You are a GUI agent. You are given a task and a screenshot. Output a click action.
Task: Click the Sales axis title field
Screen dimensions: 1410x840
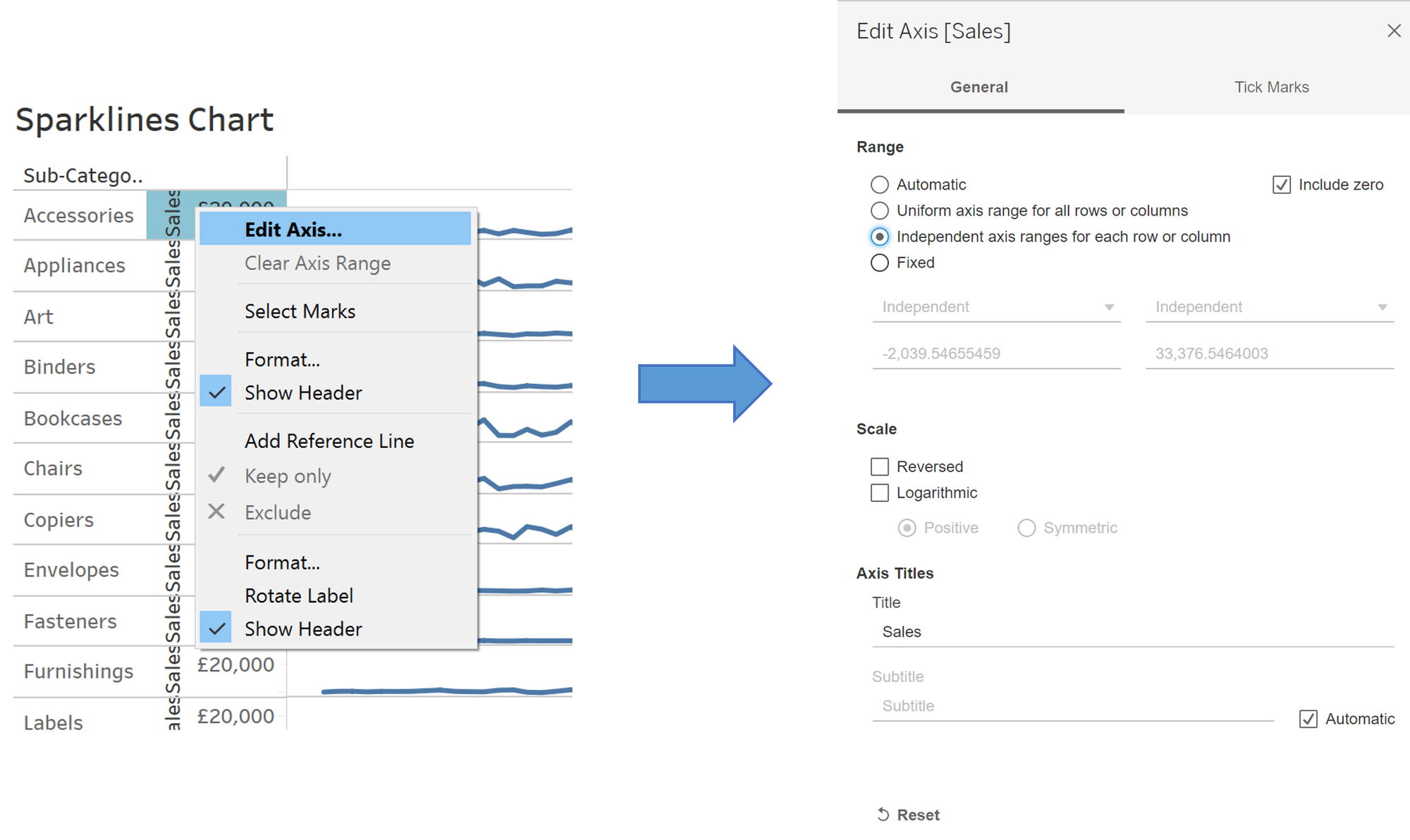[x=1132, y=632]
